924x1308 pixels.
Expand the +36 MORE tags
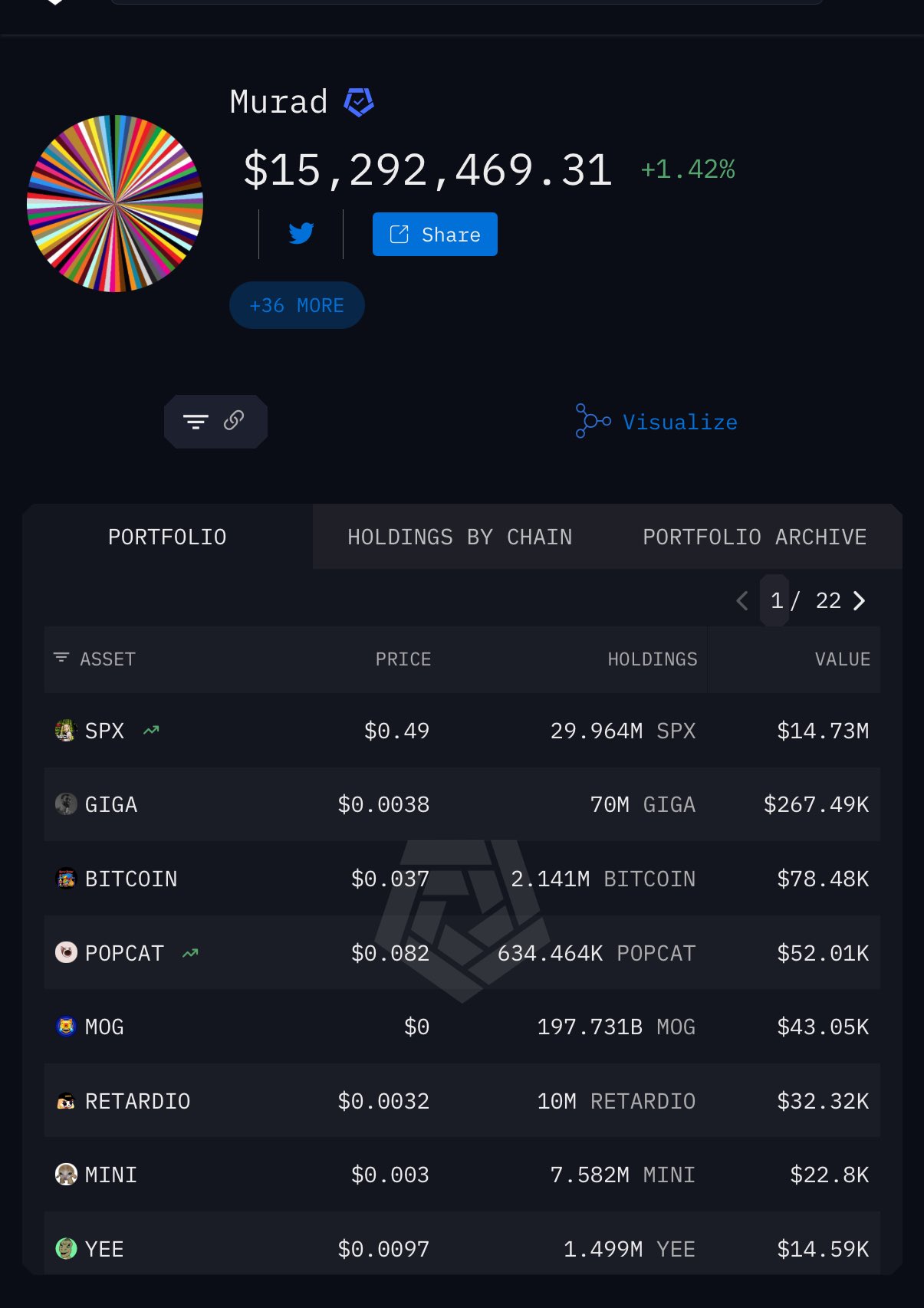[x=297, y=305]
